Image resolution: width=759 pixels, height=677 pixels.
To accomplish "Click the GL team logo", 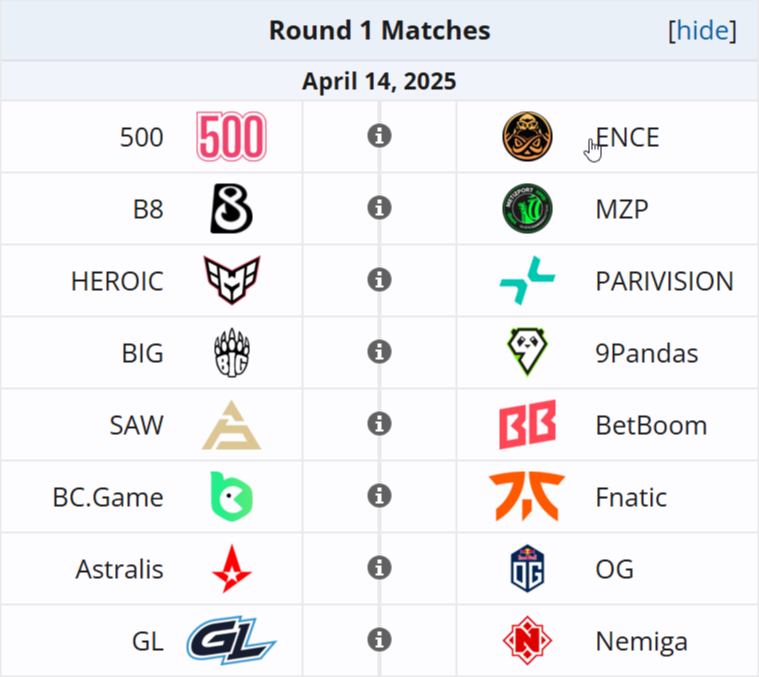I will 231,641.
